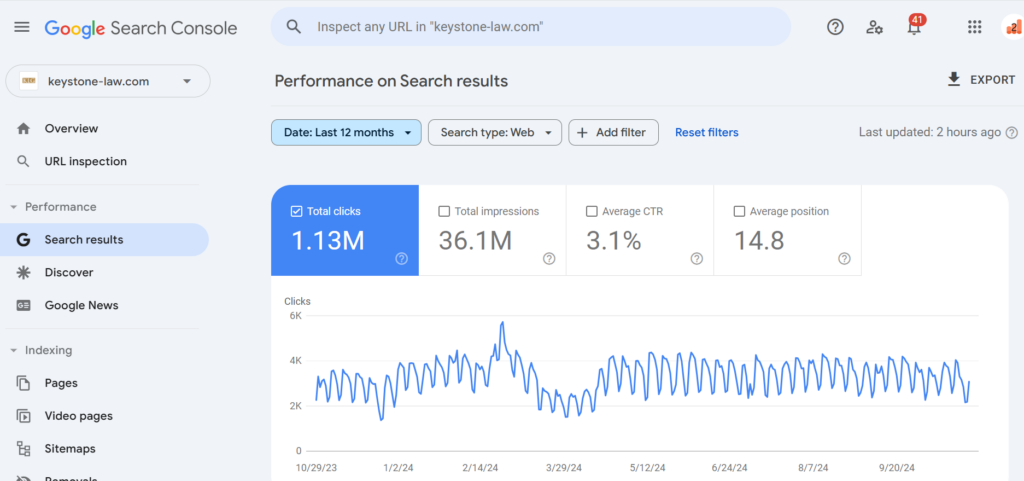Click help icon on Average position card

pos(844,259)
